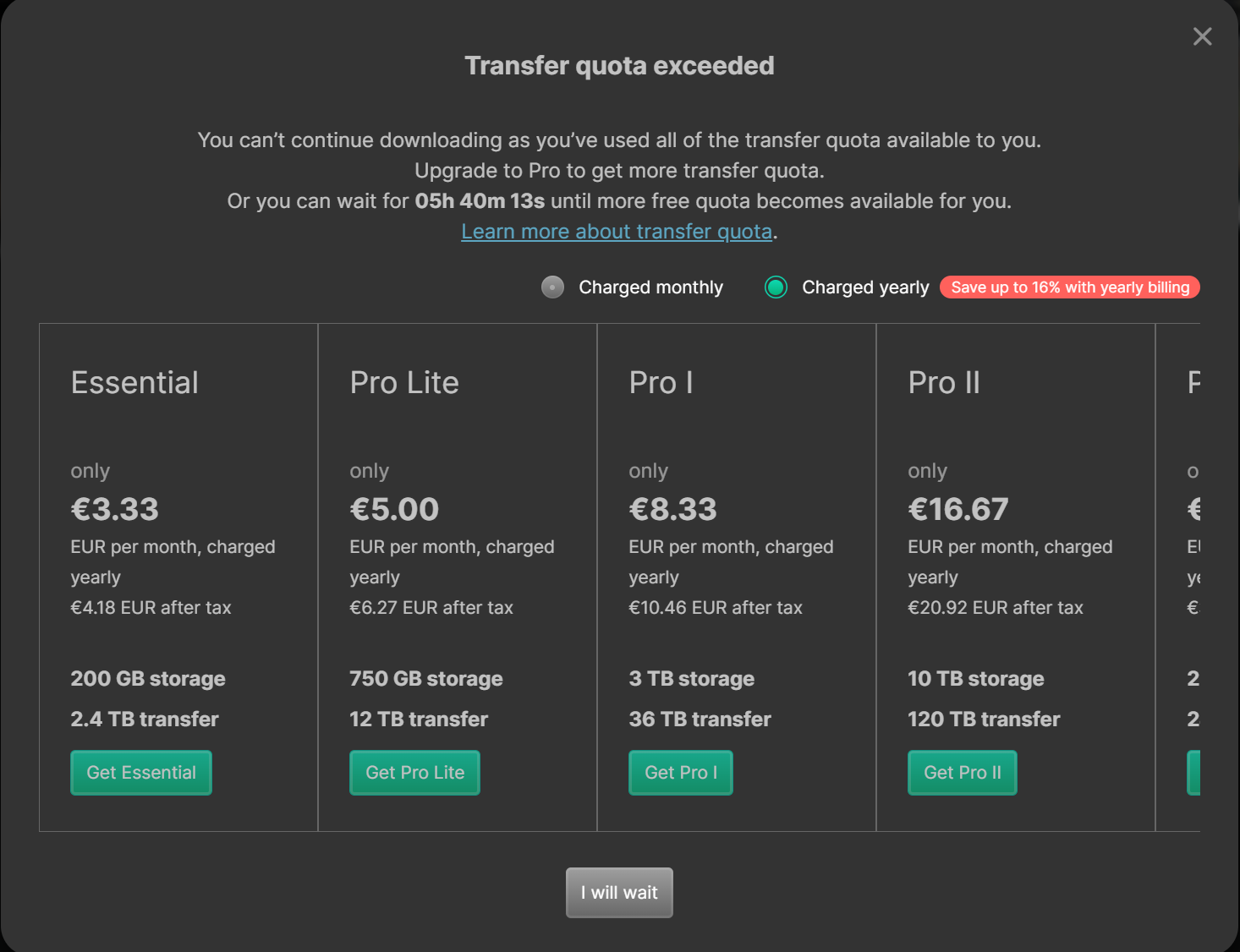The image size is (1240, 952).
Task: Click the Pro II plan heading
Action: [944, 383]
